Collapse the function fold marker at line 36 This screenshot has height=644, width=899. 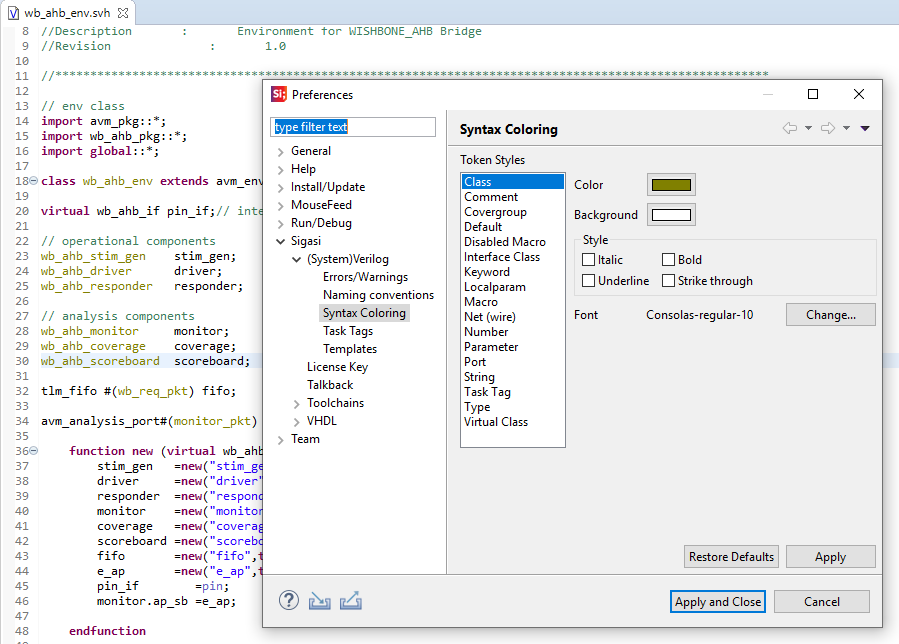tap(34, 451)
